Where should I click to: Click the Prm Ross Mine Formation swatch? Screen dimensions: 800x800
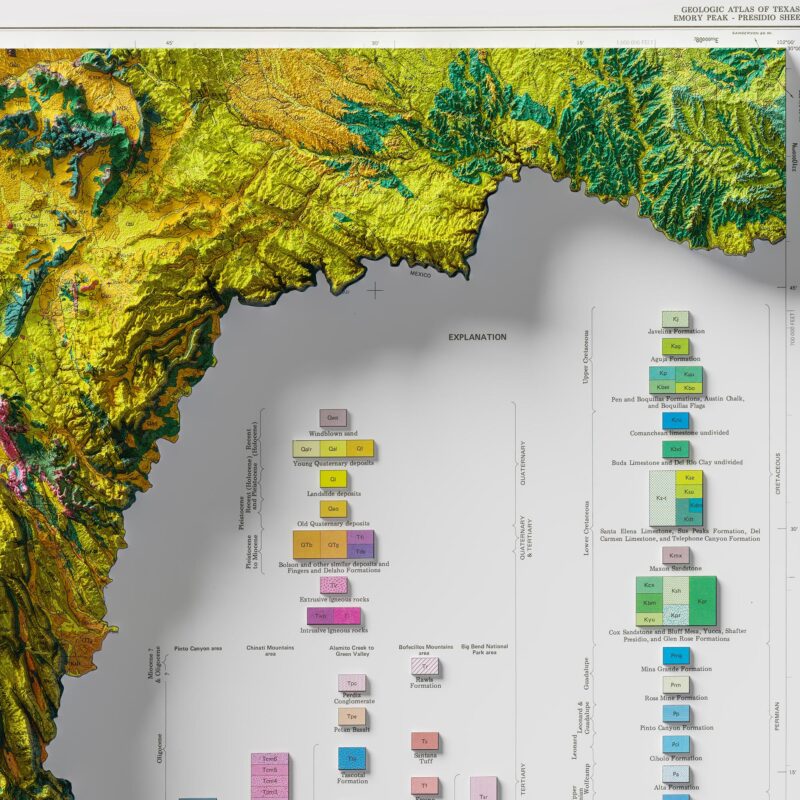[676, 685]
